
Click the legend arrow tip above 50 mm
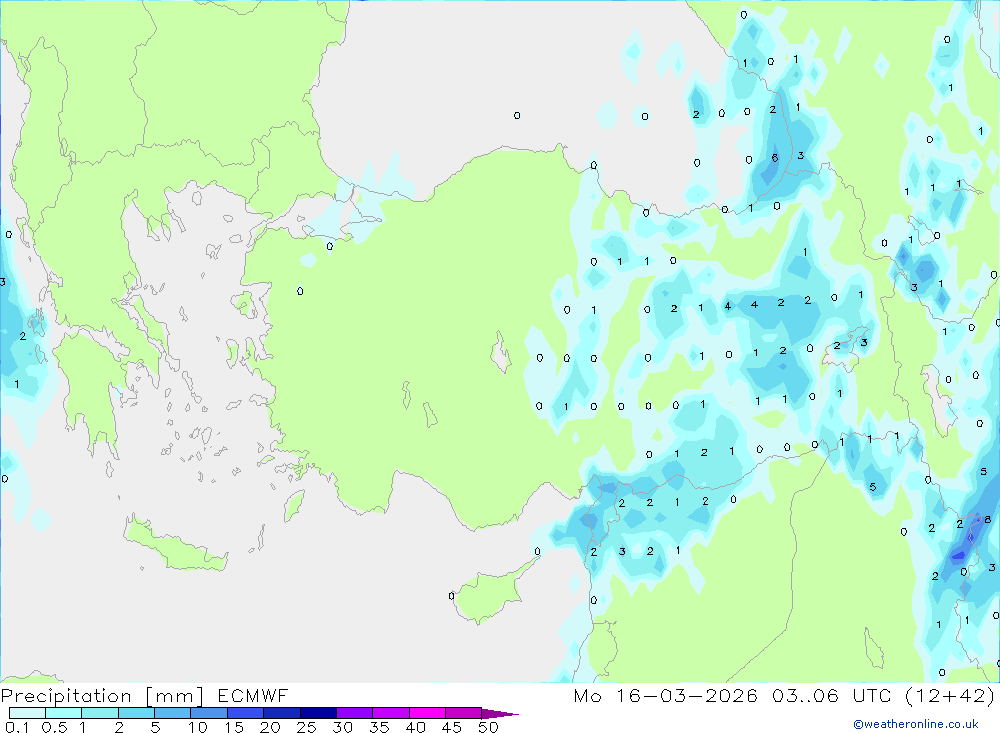pos(500,714)
